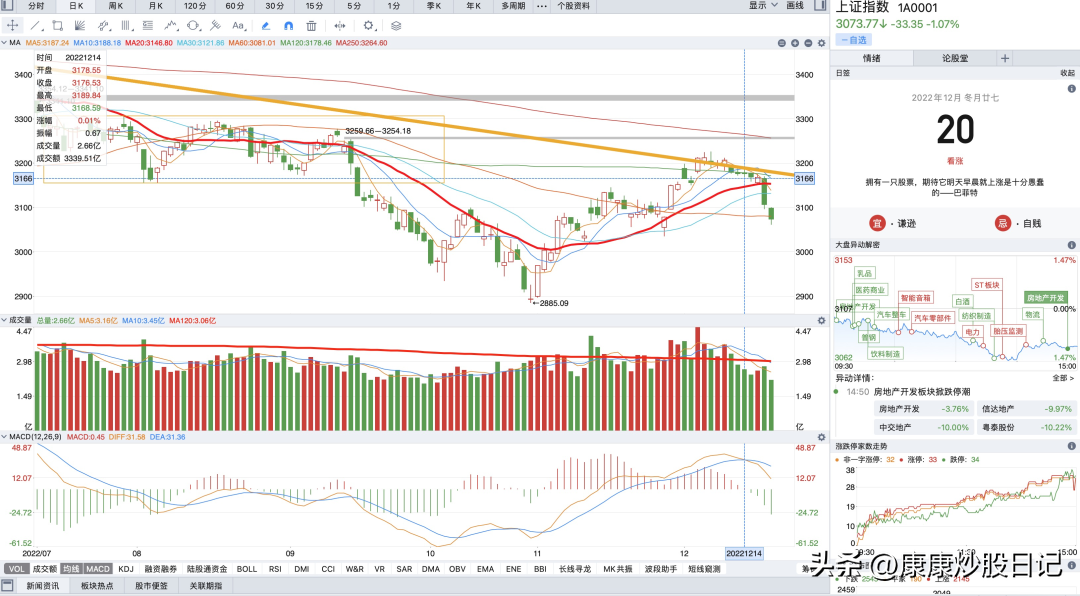Switch to the 周K period tab
The image size is (1080, 596).
[115, 6]
